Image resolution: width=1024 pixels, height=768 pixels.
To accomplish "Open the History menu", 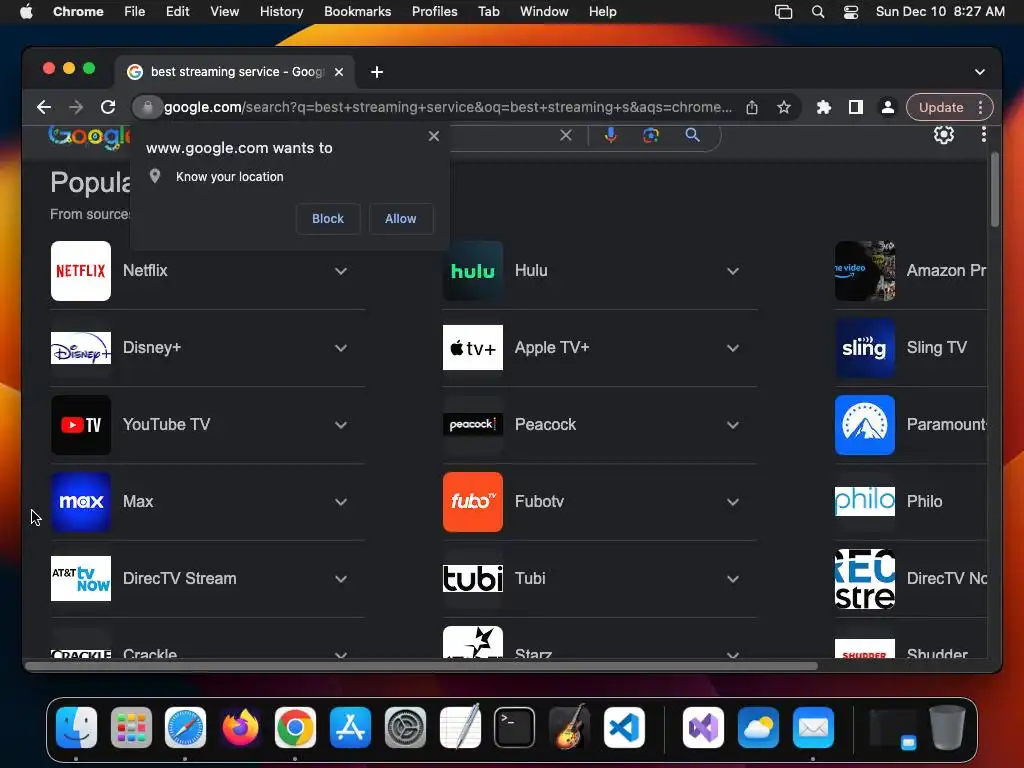I will (281, 12).
